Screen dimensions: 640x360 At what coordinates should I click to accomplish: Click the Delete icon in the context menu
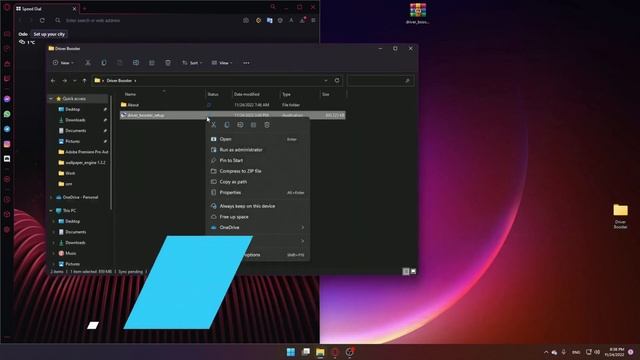(x=267, y=125)
